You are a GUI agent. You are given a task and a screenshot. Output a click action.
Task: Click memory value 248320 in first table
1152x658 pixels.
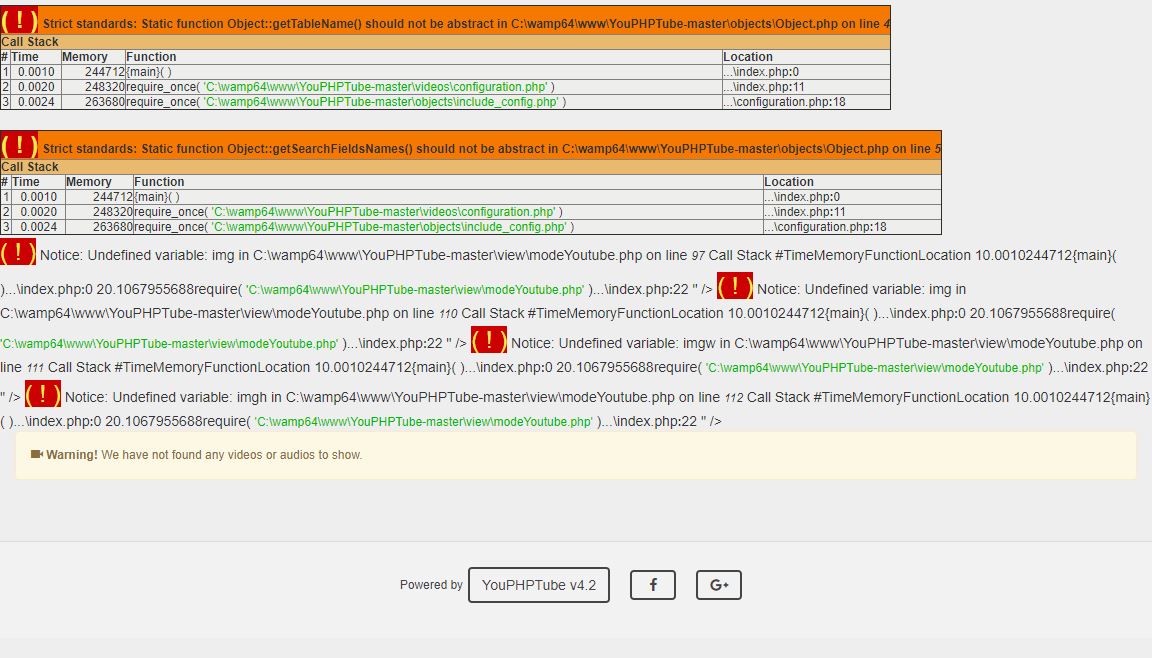105,87
